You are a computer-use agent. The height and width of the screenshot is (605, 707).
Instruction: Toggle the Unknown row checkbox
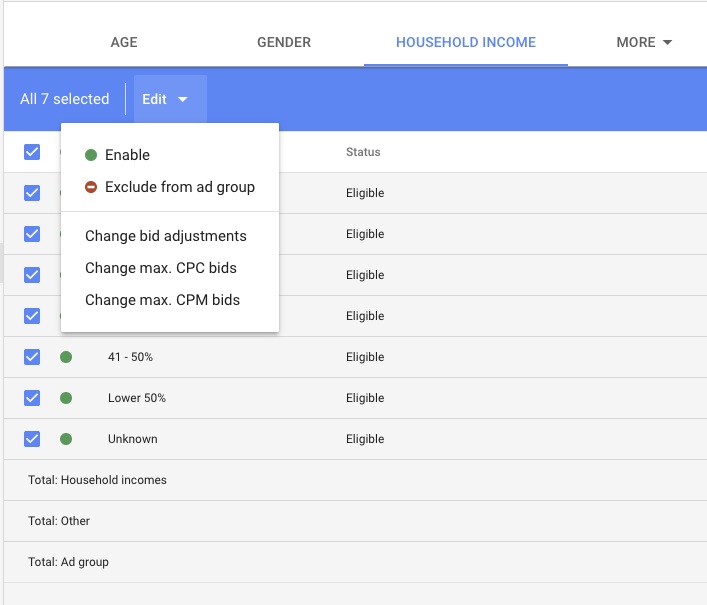(32, 439)
